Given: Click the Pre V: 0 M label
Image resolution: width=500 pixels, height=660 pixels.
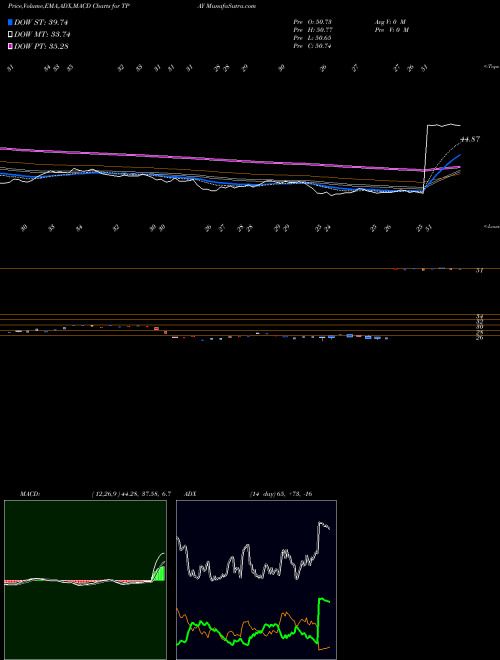Looking at the screenshot, I should (x=391, y=30).
